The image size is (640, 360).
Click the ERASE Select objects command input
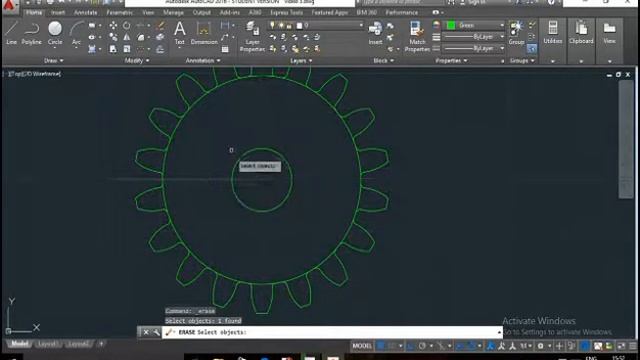tap(333, 332)
